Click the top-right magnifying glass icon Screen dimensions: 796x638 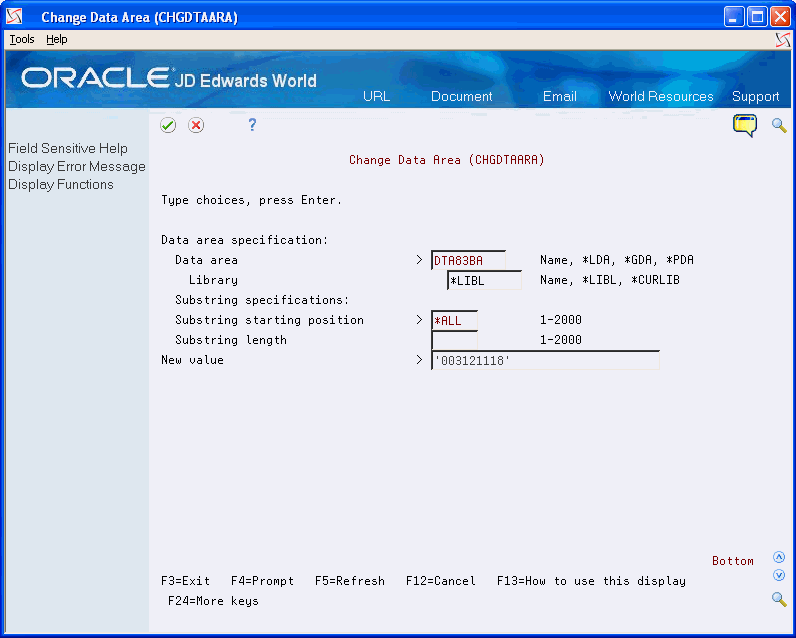click(x=779, y=125)
